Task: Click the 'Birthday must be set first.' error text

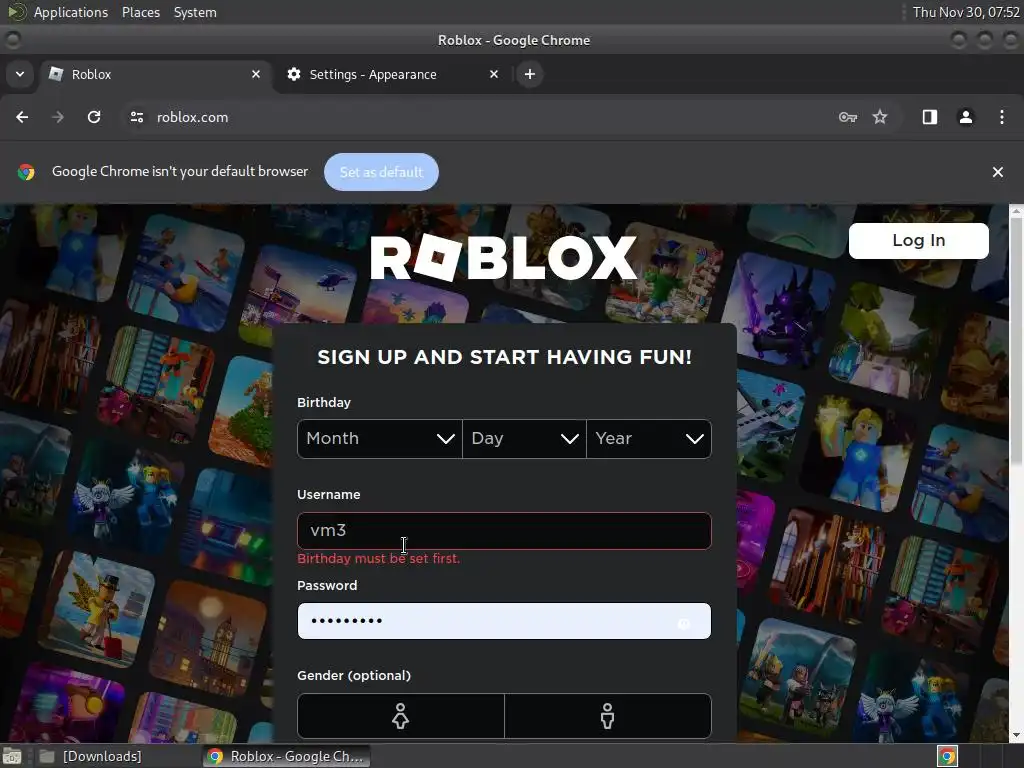Action: (378, 558)
